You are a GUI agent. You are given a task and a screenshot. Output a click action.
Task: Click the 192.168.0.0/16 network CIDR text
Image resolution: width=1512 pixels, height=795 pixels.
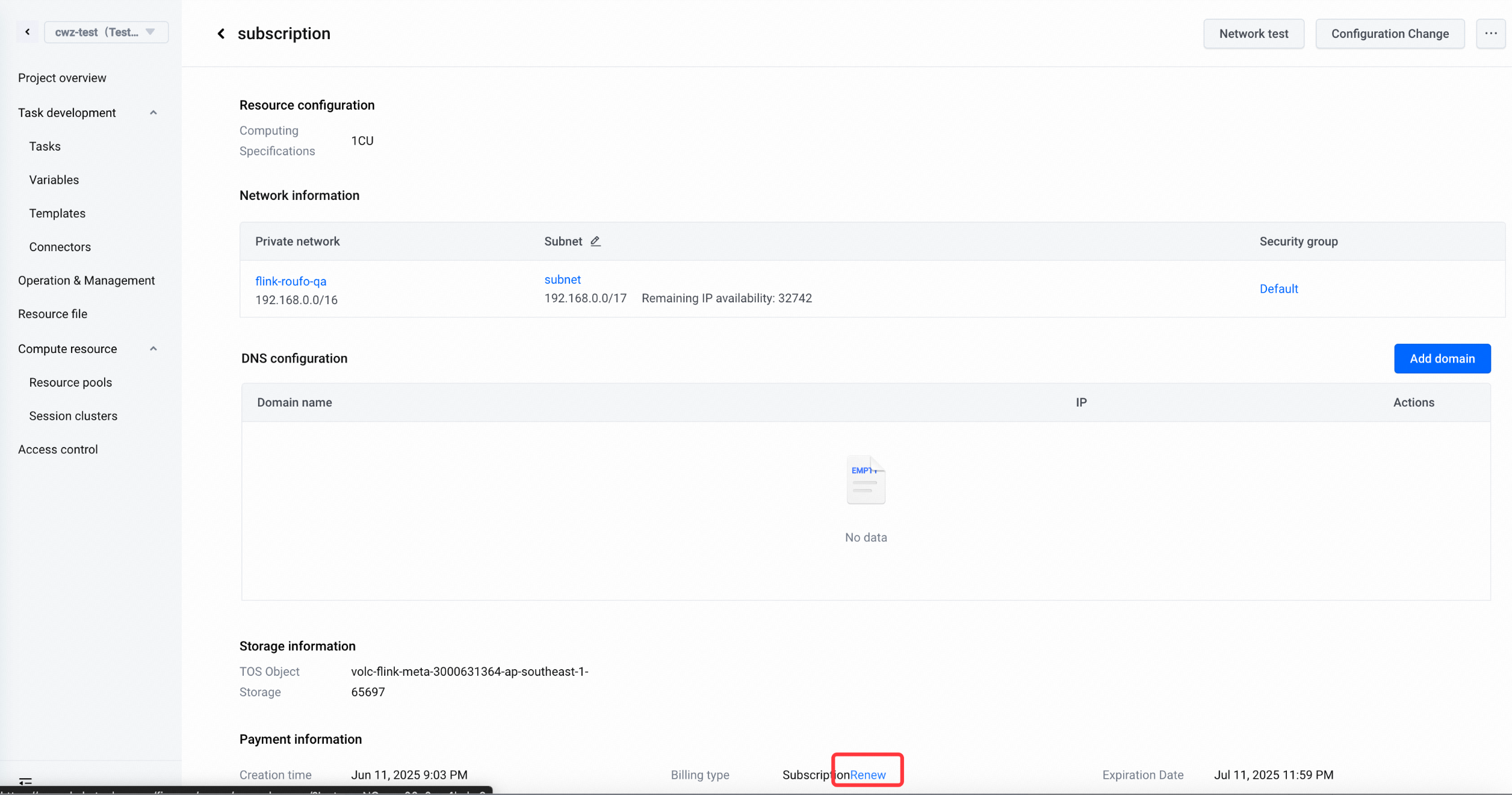click(x=296, y=300)
